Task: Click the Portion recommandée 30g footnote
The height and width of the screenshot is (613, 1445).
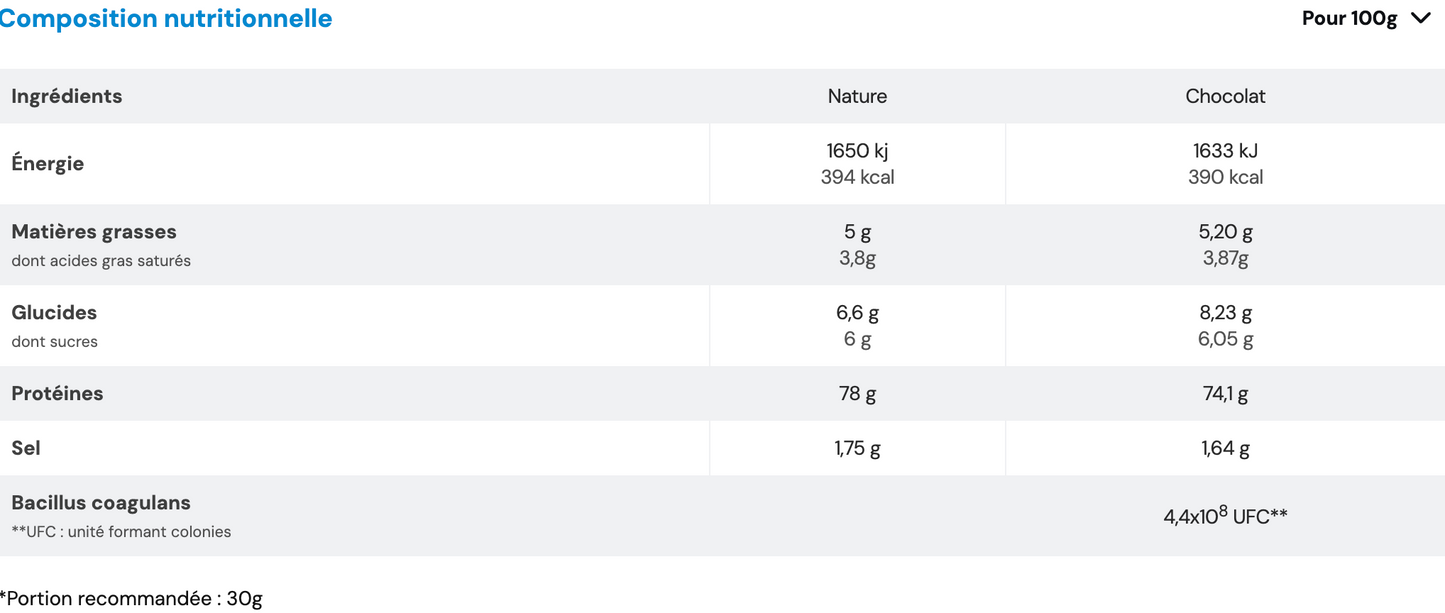Action: click(131, 599)
